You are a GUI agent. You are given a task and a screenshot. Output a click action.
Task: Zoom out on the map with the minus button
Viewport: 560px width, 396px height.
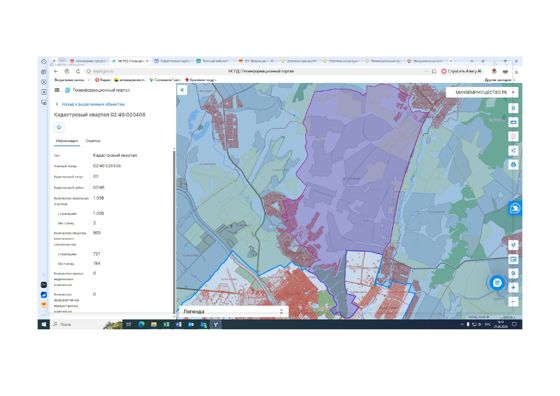pyautogui.click(x=513, y=302)
